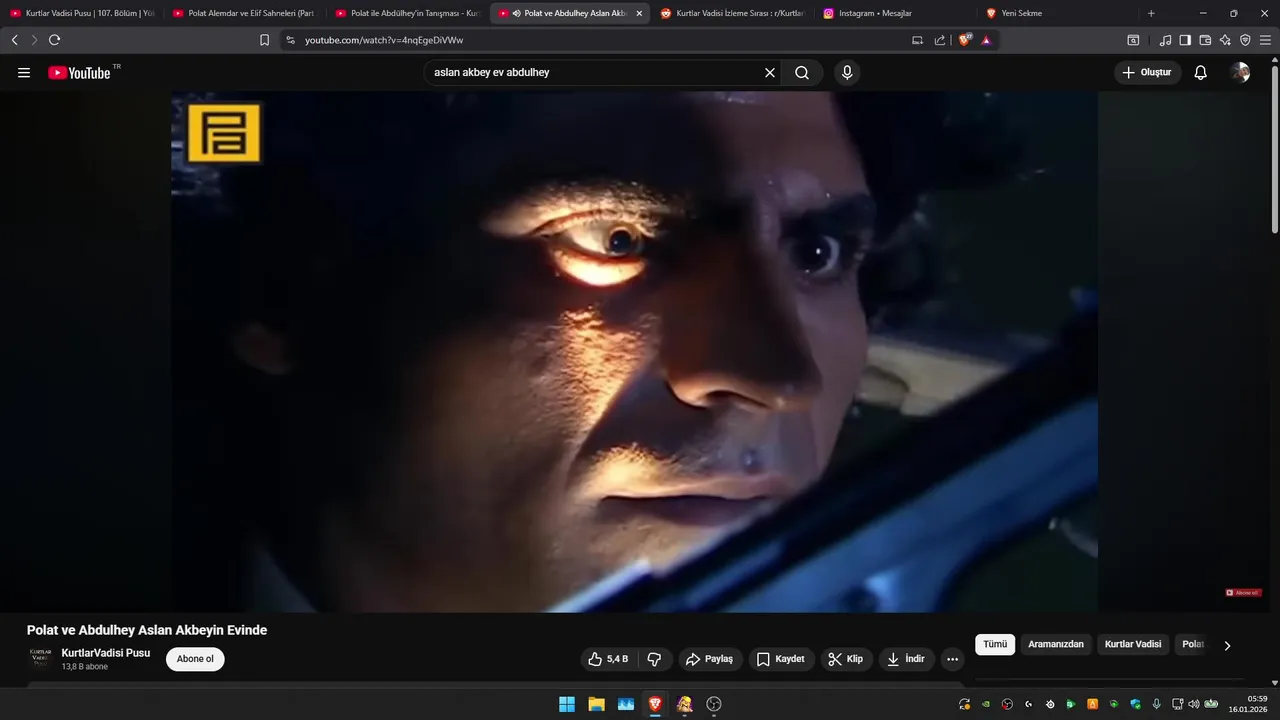Reload the page with the refresh icon
The width and height of the screenshot is (1280, 720).
click(x=55, y=40)
